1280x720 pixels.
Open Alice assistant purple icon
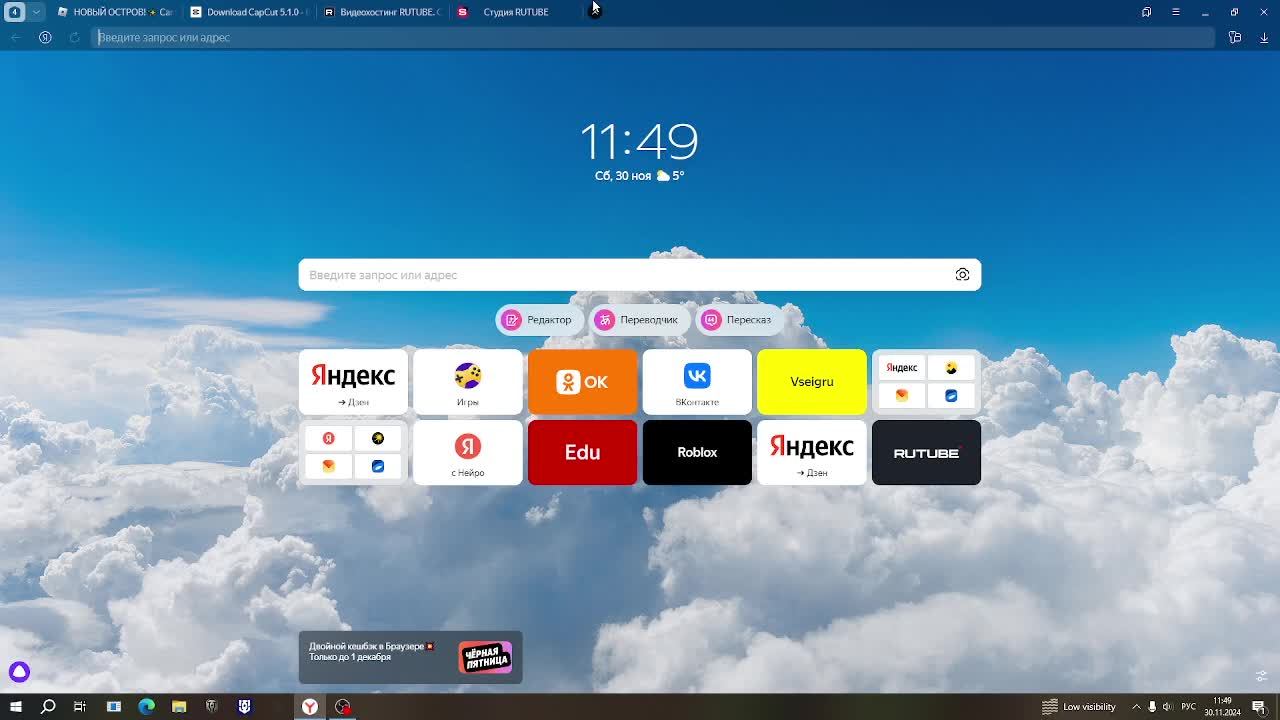tap(19, 672)
